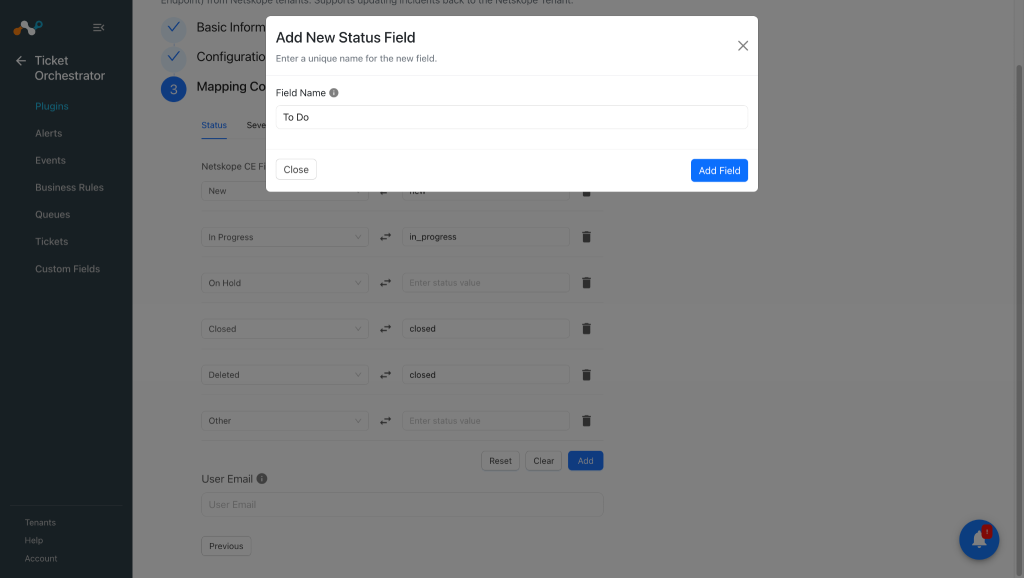Image resolution: width=1024 pixels, height=578 pixels.
Task: Open Business Rules in the sidebar
Action: [69, 187]
